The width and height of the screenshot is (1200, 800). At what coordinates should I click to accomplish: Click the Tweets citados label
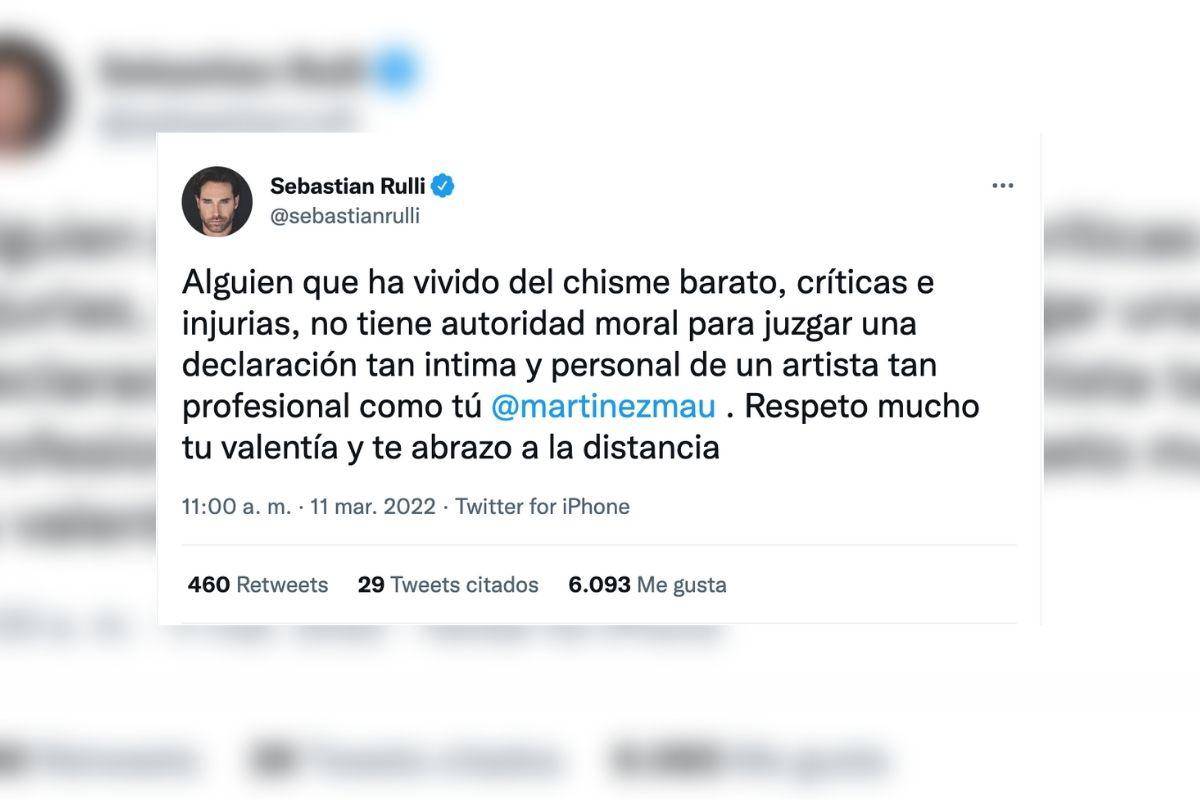466,584
